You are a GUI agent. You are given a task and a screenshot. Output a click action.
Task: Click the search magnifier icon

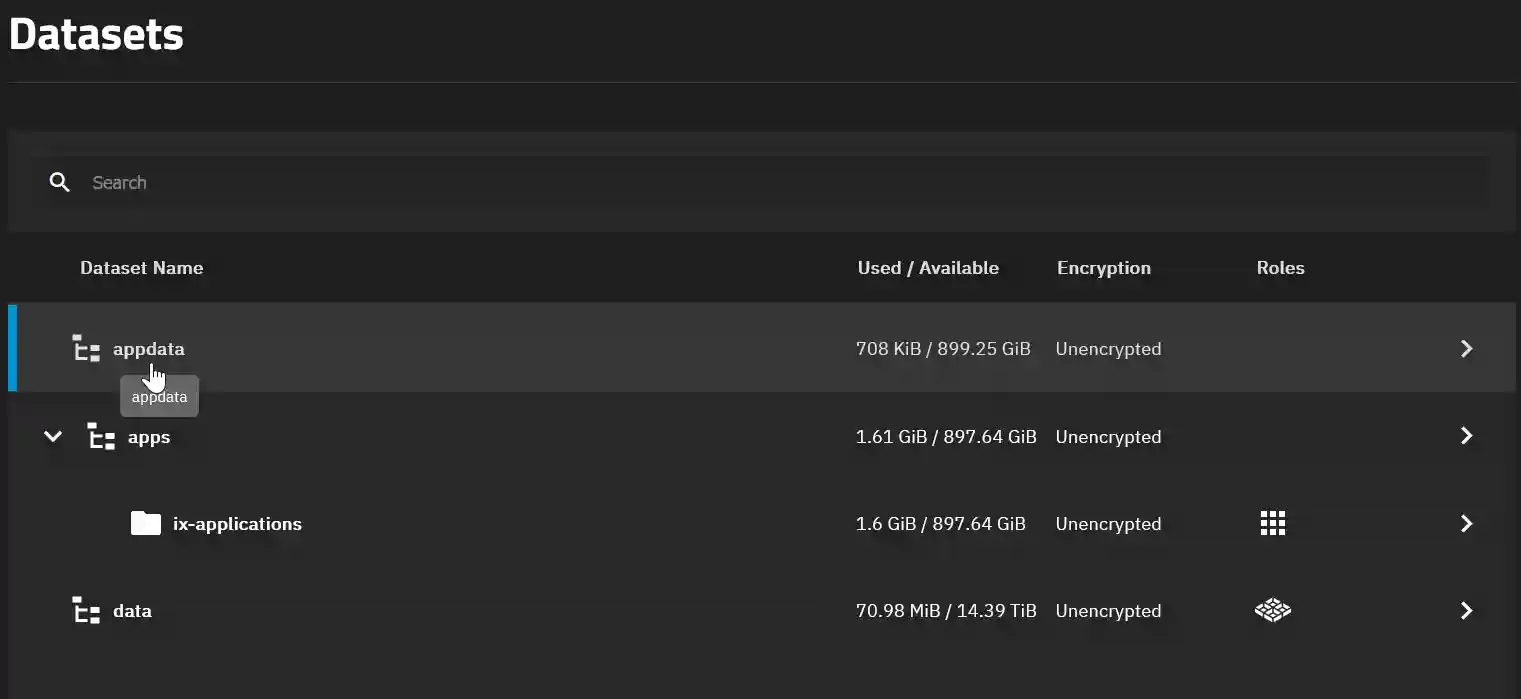point(59,182)
